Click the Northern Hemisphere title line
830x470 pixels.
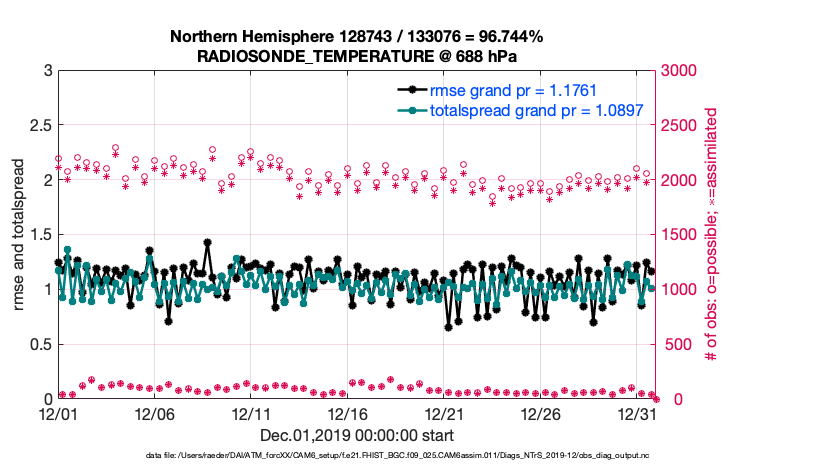pos(356,37)
